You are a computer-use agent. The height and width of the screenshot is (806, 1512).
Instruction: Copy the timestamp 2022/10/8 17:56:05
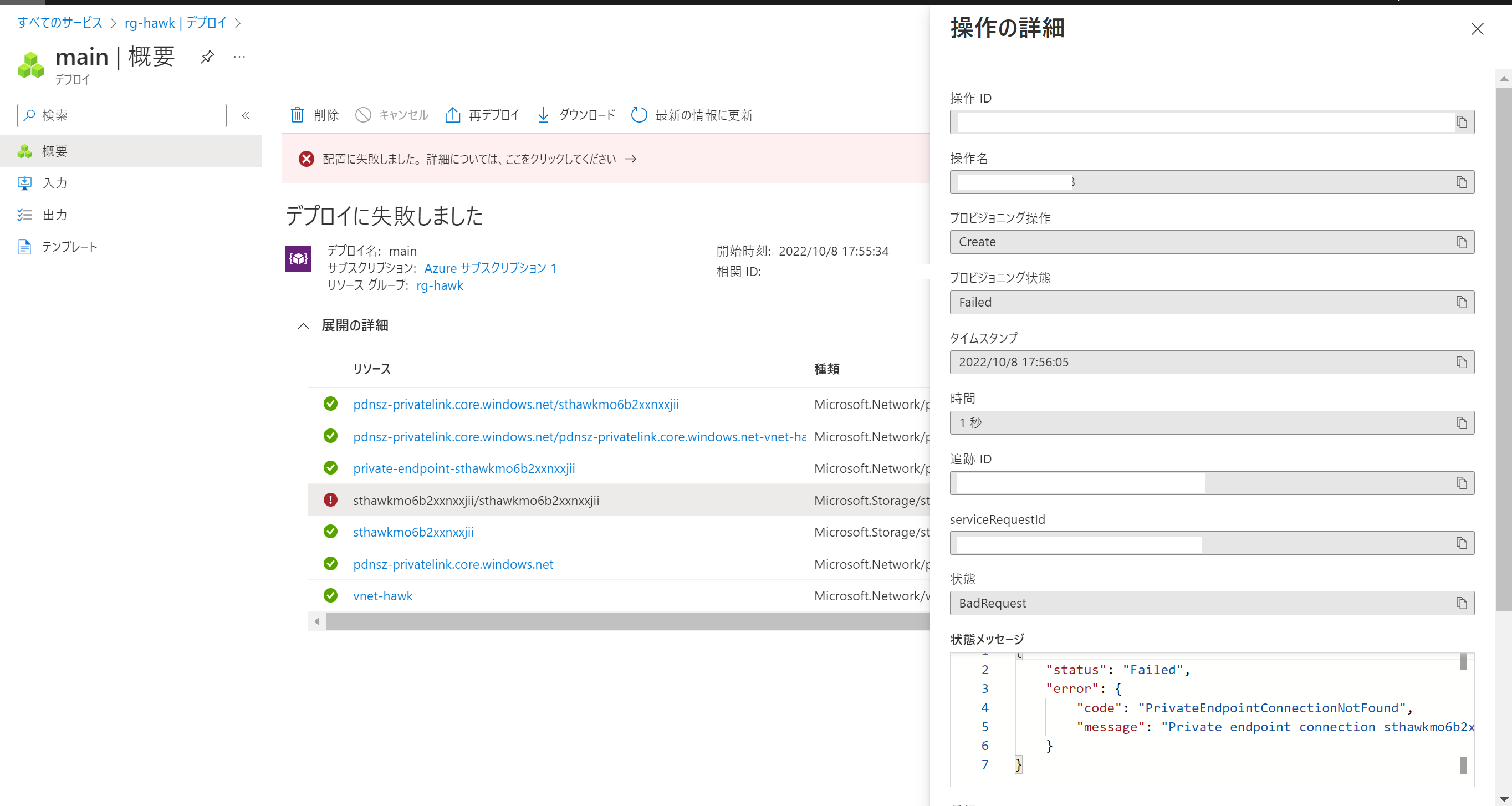[1461, 362]
